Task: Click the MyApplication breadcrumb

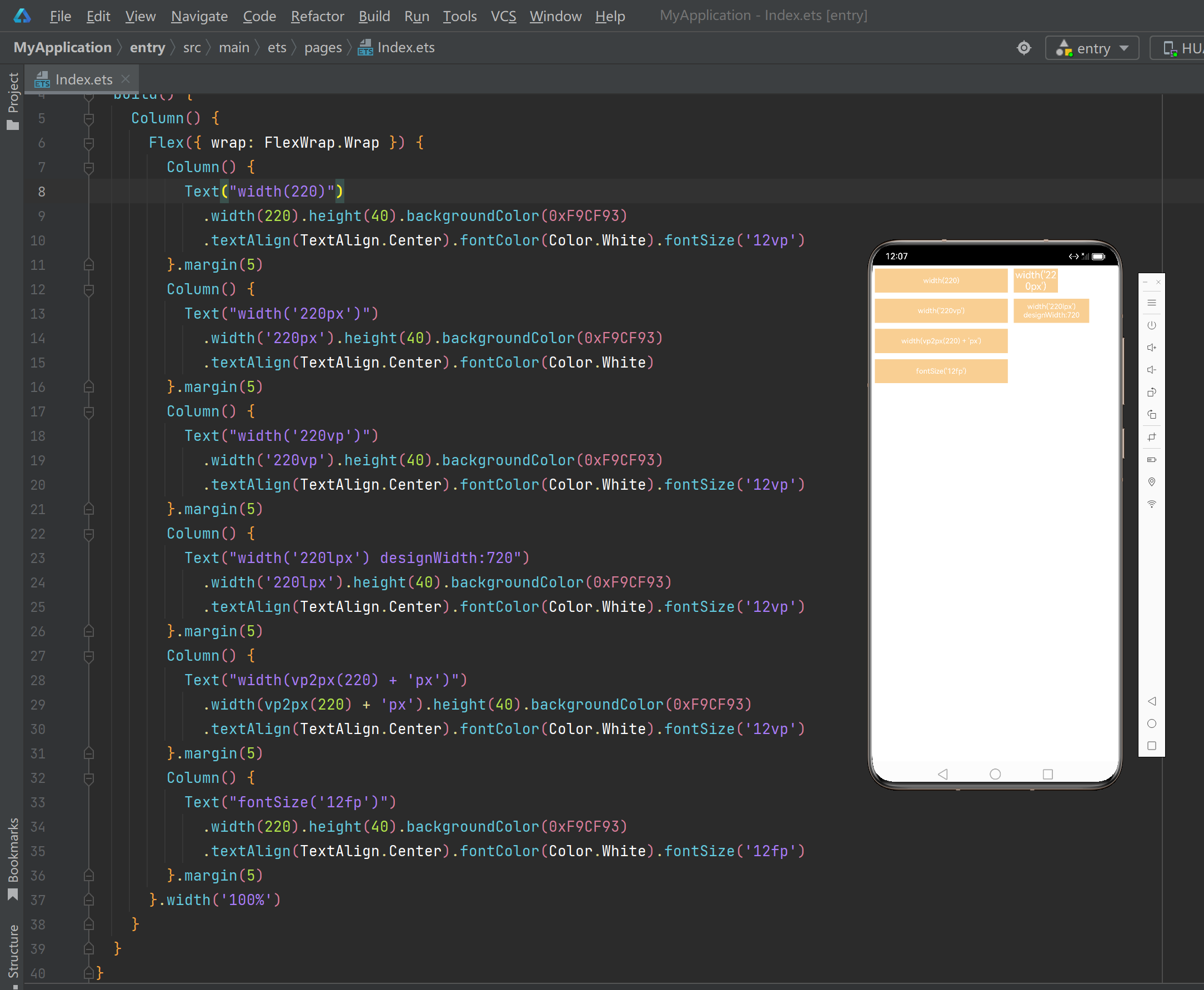Action: point(62,48)
